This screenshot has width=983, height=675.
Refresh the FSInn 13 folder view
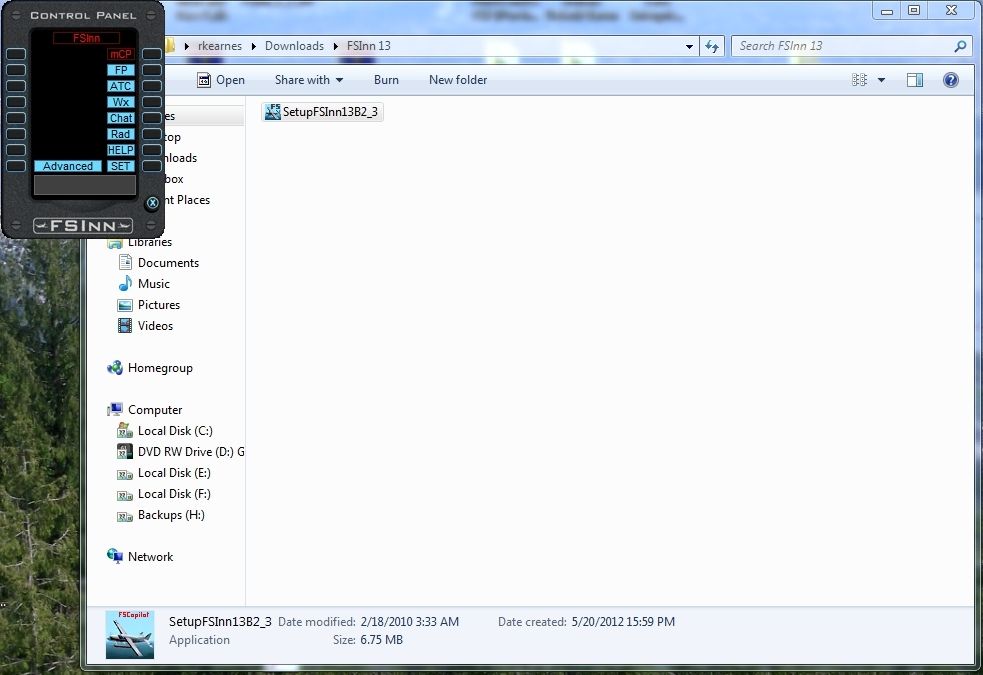coord(712,46)
